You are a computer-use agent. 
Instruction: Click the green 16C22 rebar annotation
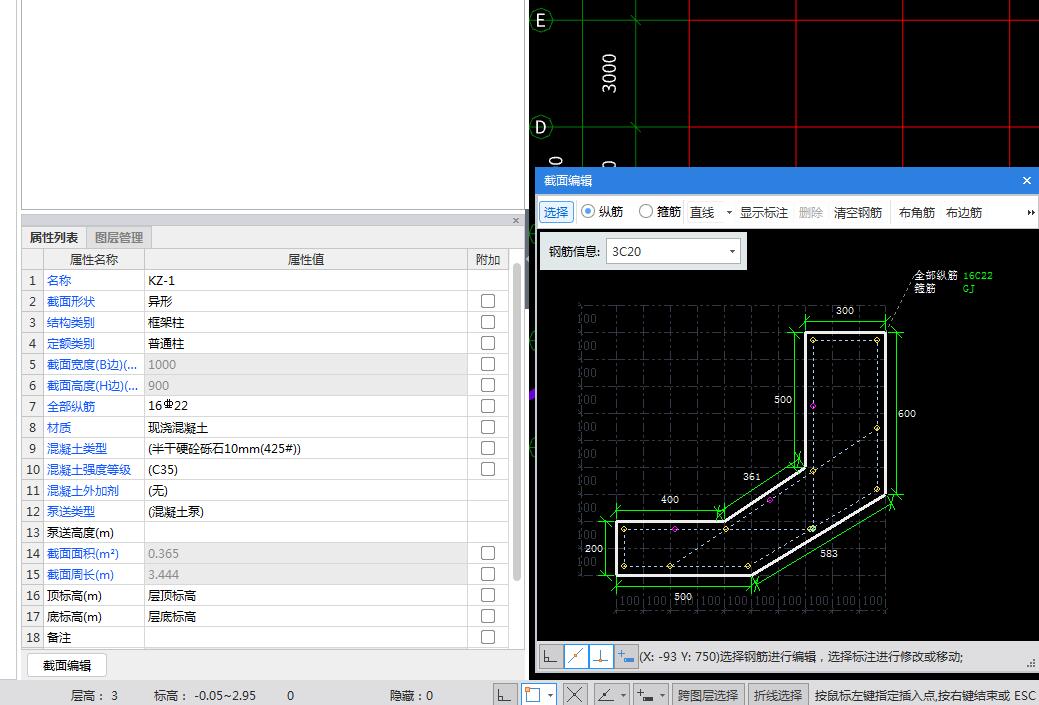tap(977, 275)
